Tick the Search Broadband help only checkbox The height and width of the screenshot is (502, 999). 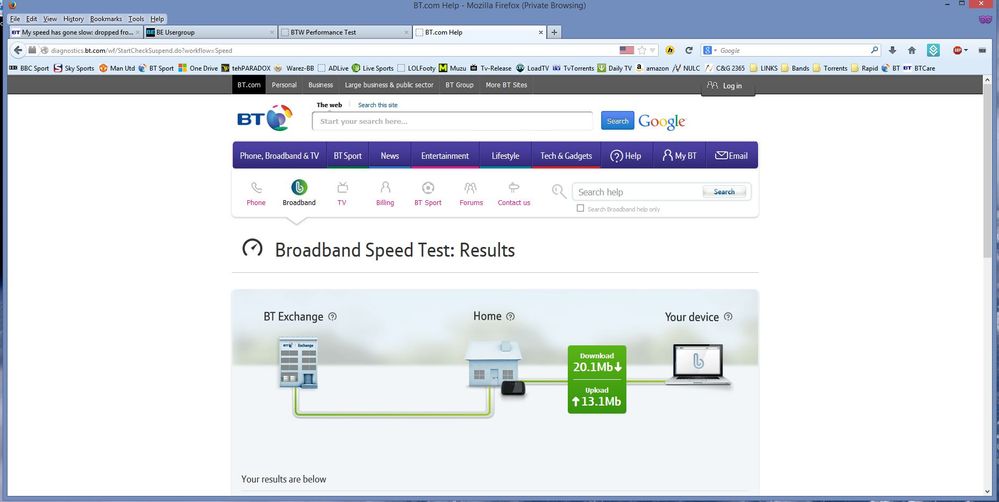(580, 208)
